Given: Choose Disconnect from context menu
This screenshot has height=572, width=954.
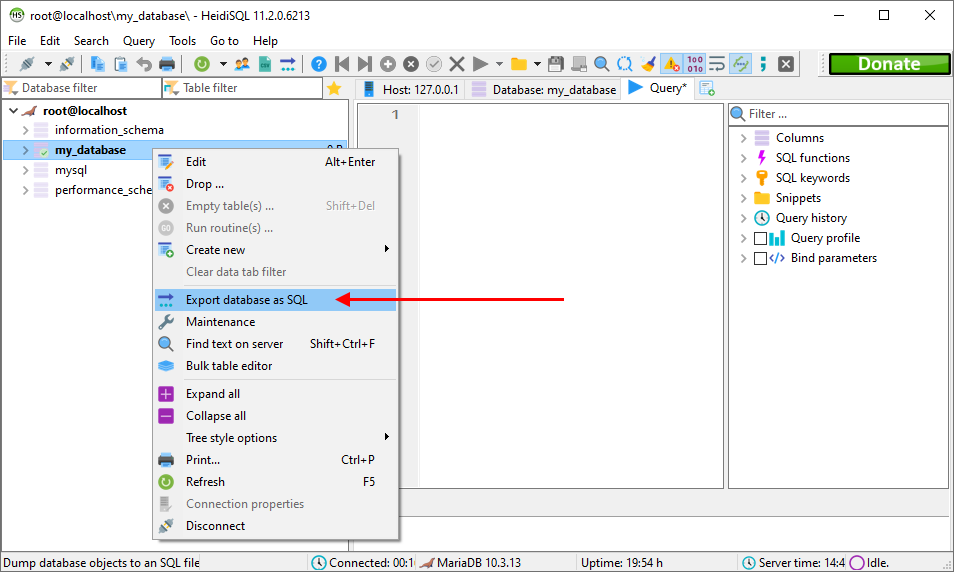Looking at the screenshot, I should [275, 526].
